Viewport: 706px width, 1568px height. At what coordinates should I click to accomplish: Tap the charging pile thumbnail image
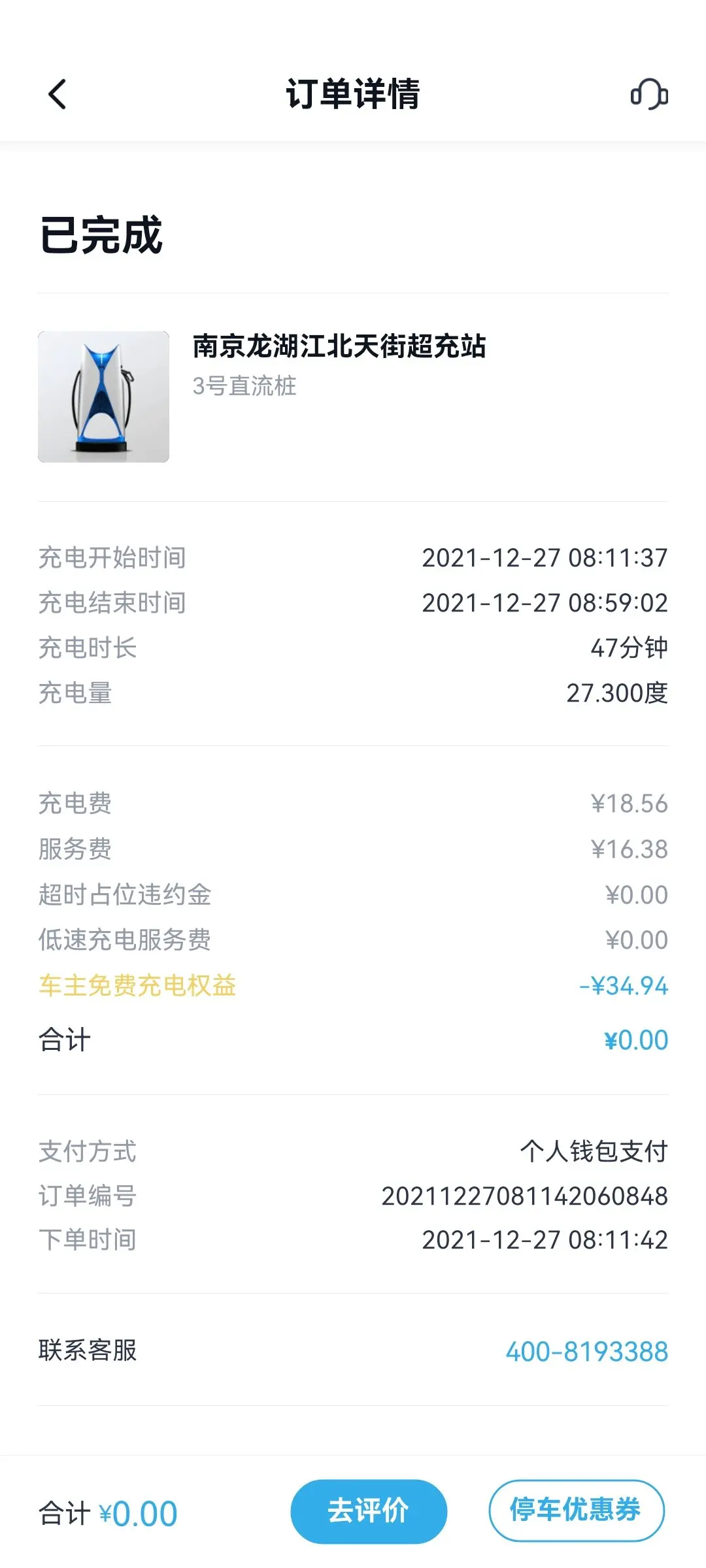pos(103,397)
